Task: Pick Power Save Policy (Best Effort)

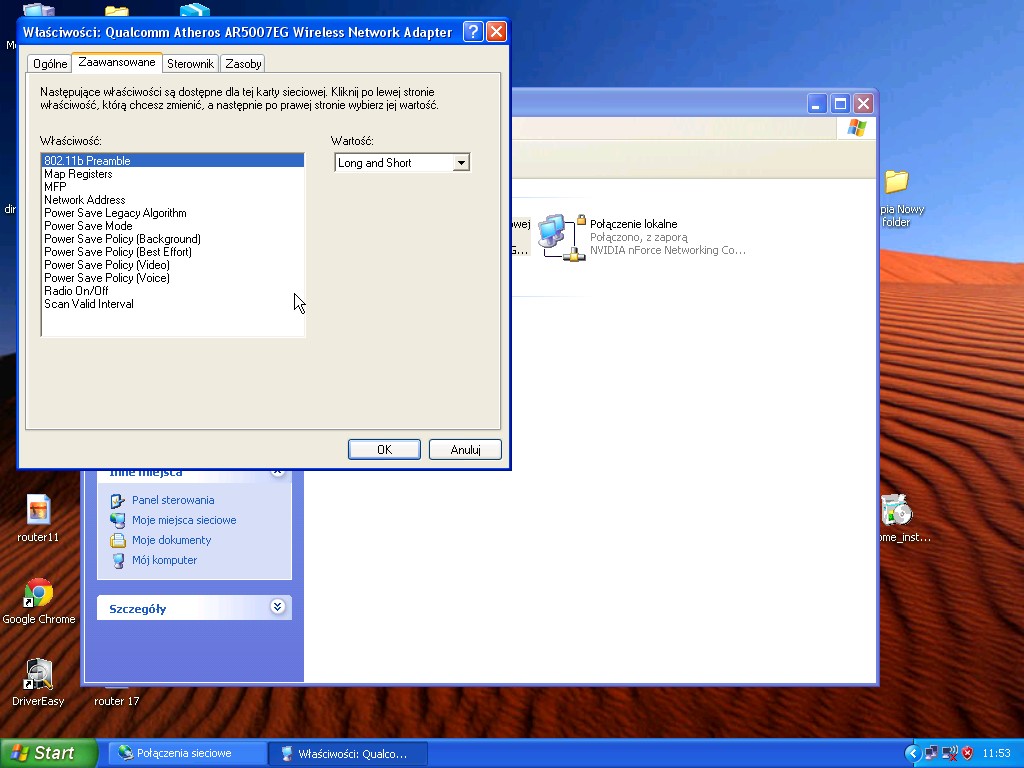Action: pyautogui.click(x=173, y=252)
